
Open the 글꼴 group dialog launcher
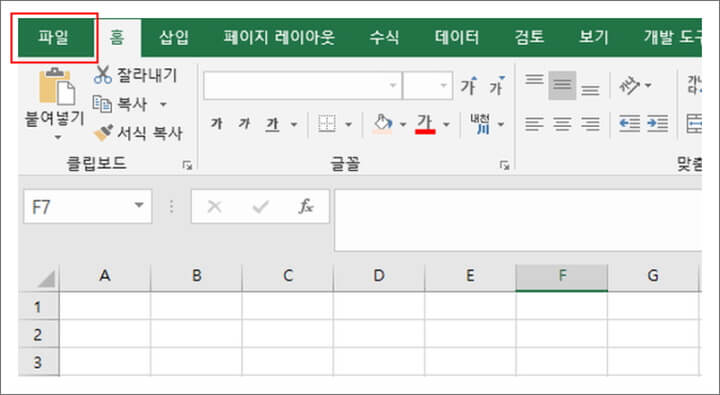click(x=505, y=166)
